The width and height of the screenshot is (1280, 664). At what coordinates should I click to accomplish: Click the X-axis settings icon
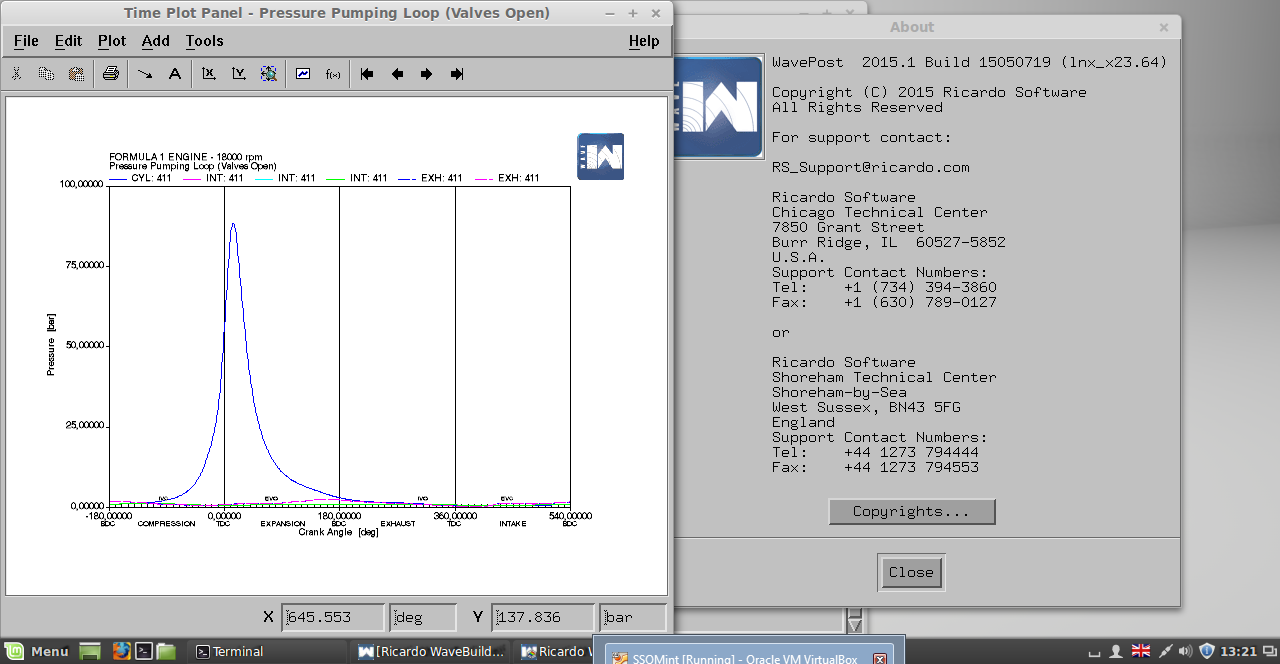pyautogui.click(x=209, y=74)
